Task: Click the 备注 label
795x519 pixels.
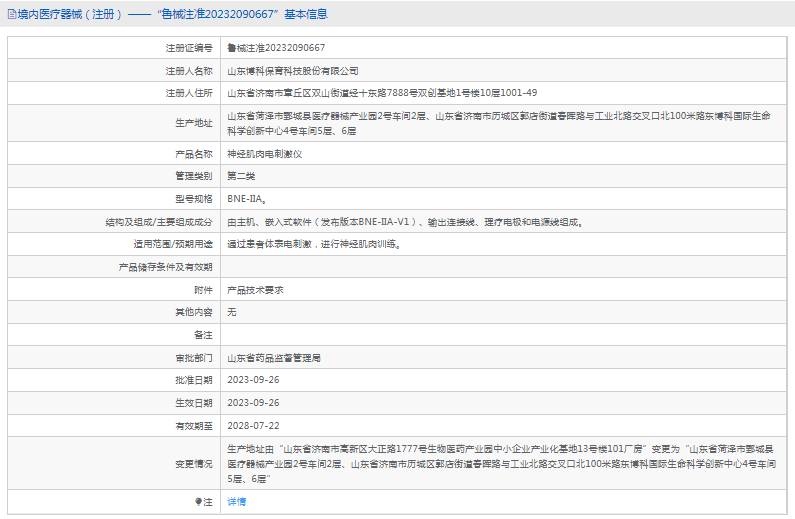Action: click(x=203, y=335)
